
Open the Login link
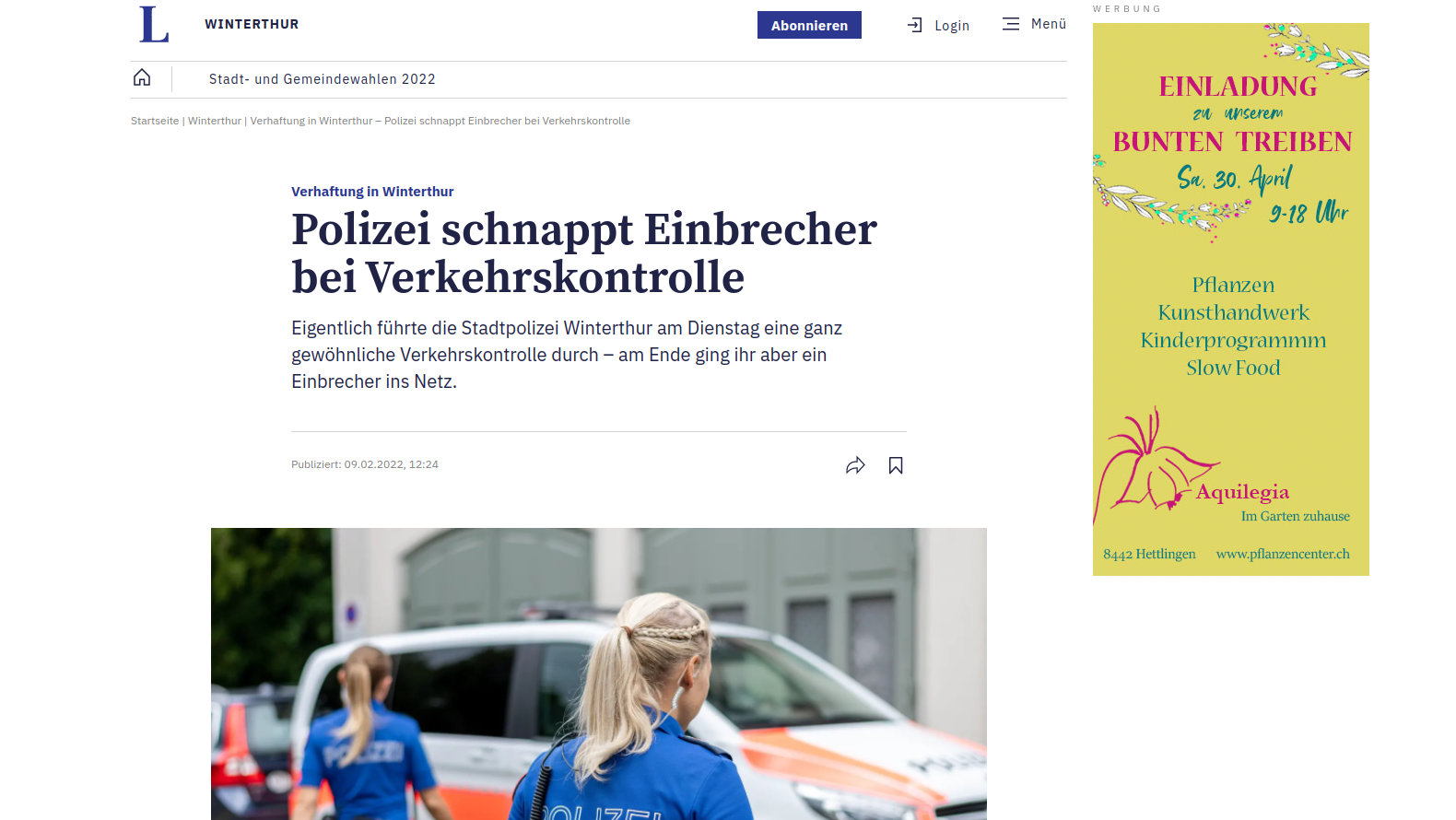952,26
